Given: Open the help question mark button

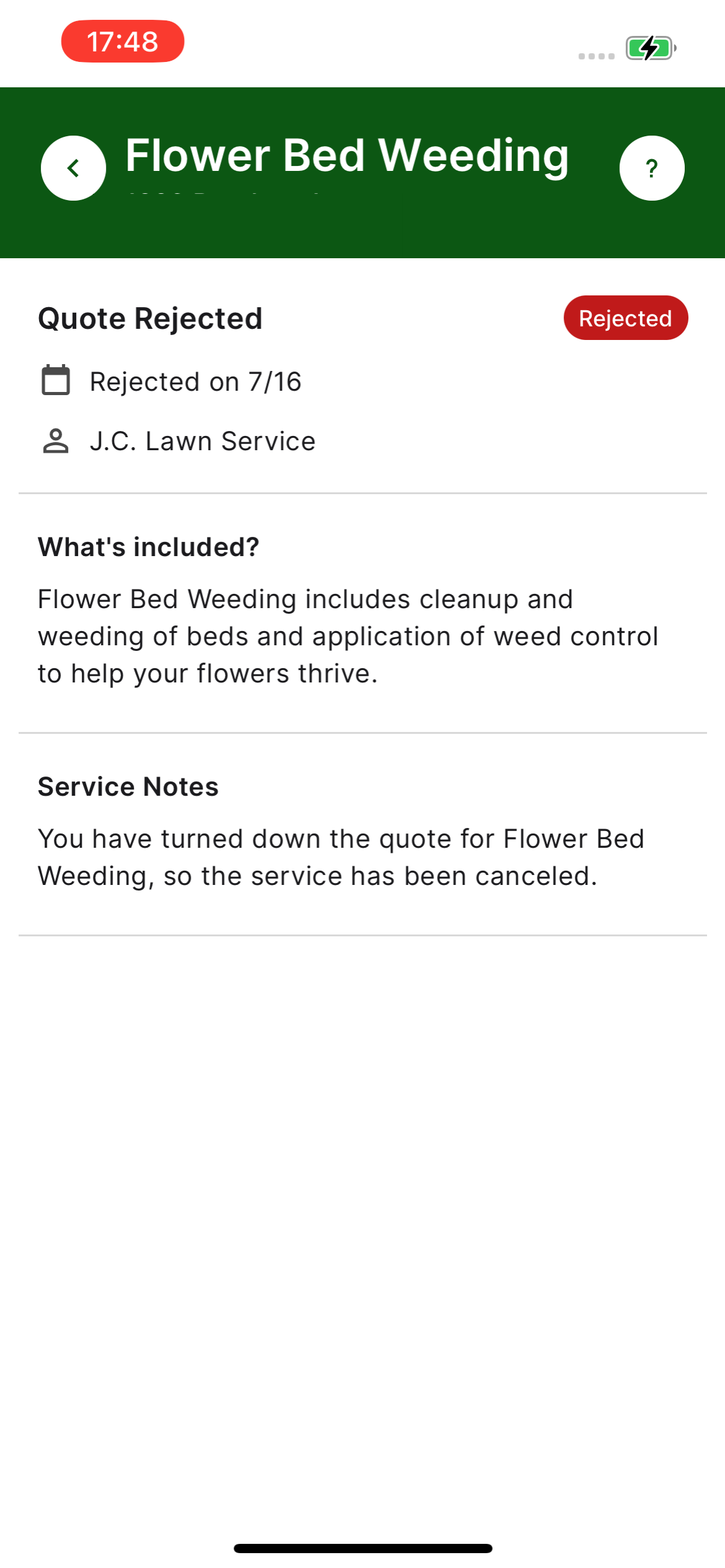Looking at the screenshot, I should coord(652,168).
